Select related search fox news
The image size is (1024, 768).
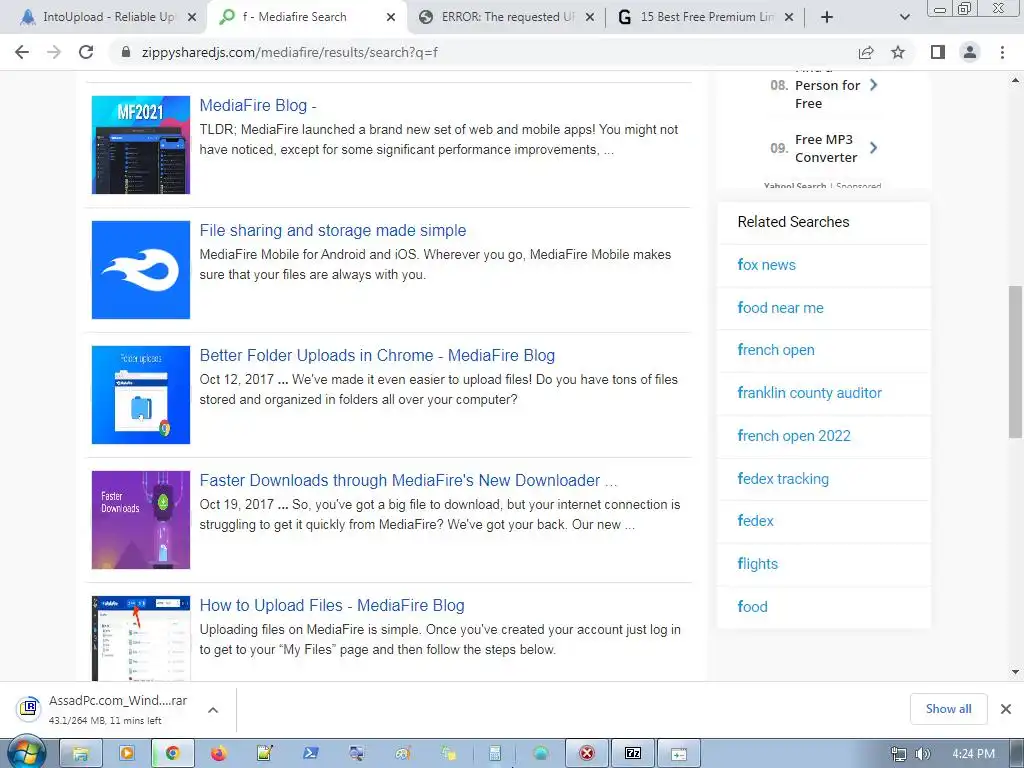pos(766,264)
